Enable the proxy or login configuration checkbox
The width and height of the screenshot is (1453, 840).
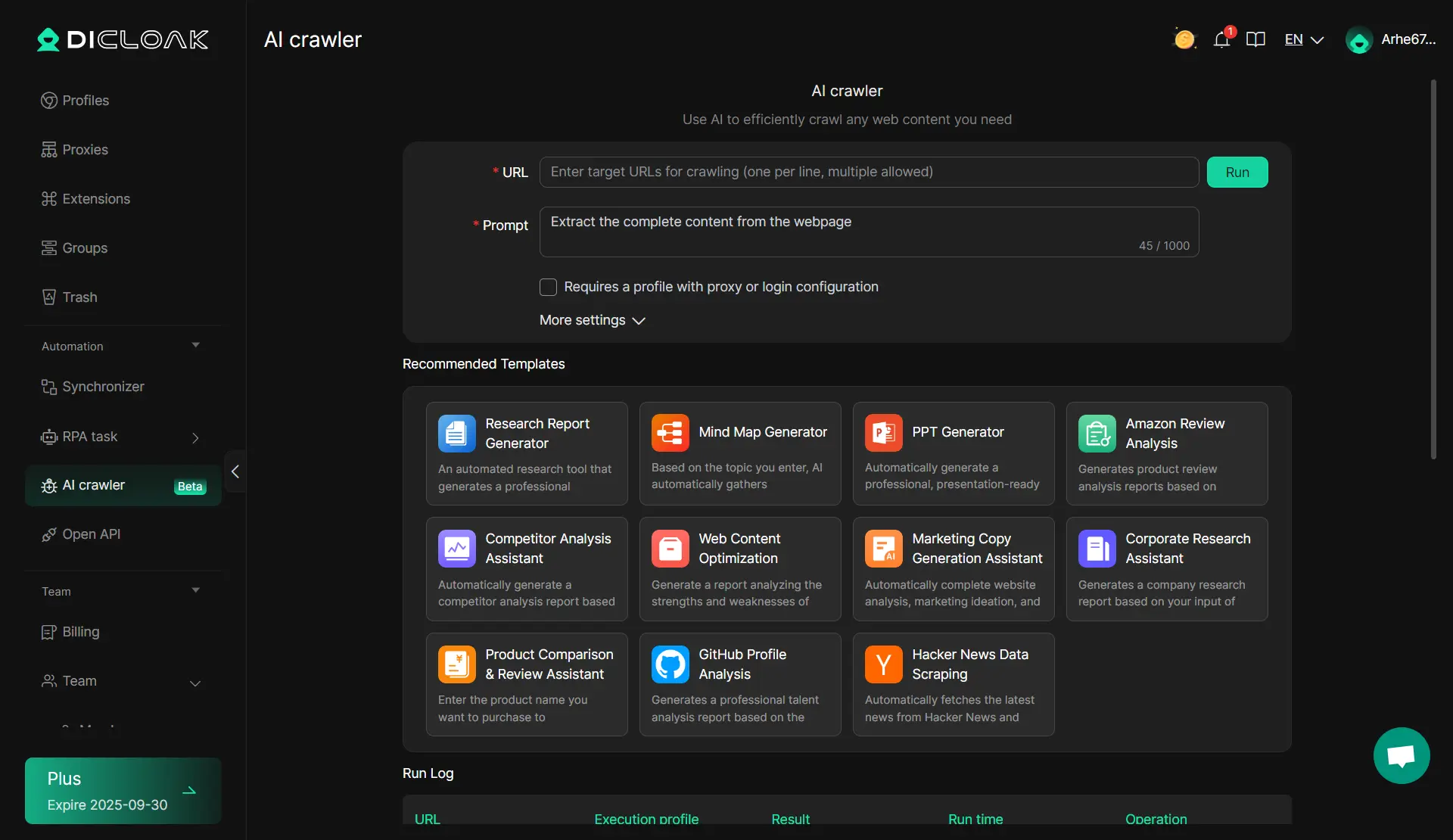click(548, 287)
